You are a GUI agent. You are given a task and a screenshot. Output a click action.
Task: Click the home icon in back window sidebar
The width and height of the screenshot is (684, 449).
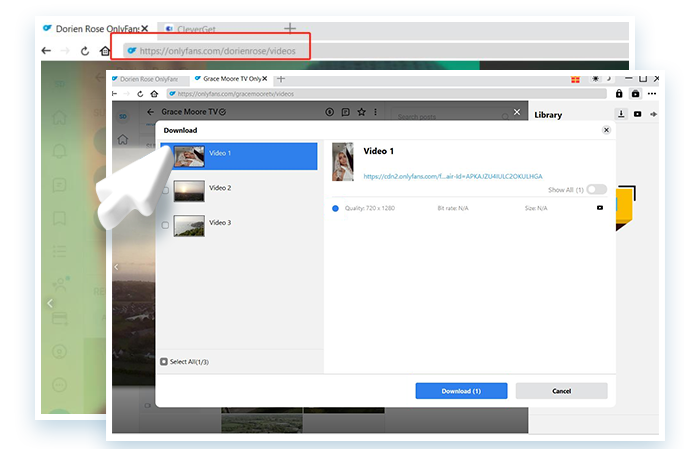60,117
